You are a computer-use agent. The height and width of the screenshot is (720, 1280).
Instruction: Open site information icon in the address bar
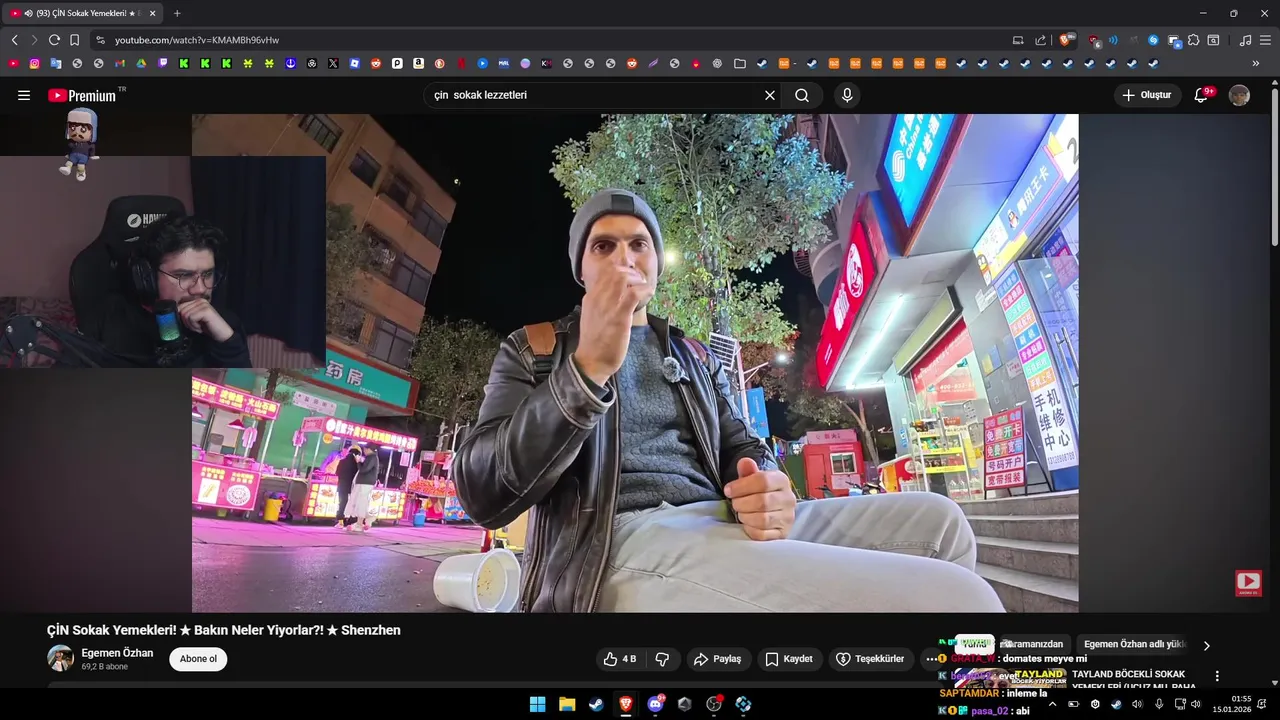99,40
